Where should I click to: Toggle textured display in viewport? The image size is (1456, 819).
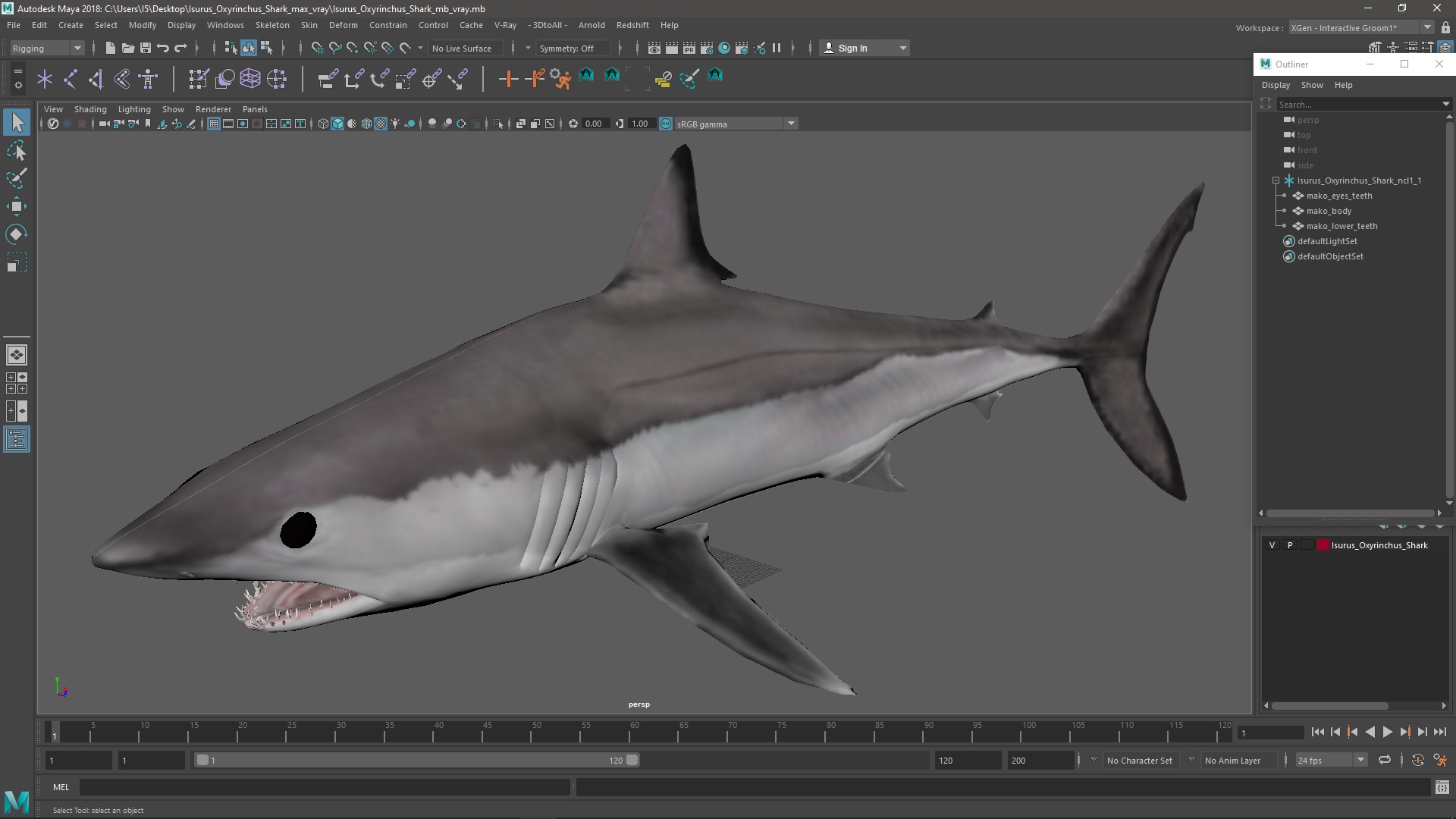click(x=381, y=124)
